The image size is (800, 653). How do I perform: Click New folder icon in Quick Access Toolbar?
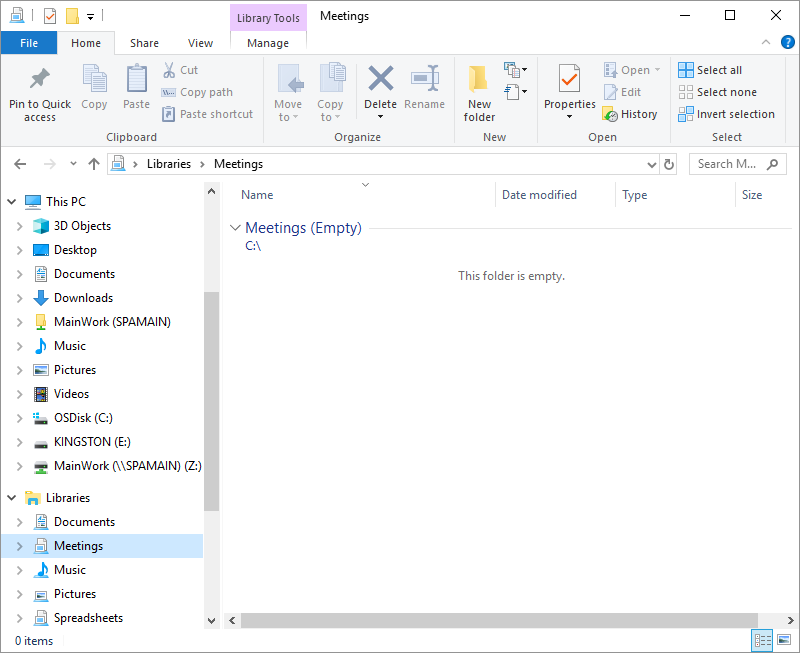point(72,16)
